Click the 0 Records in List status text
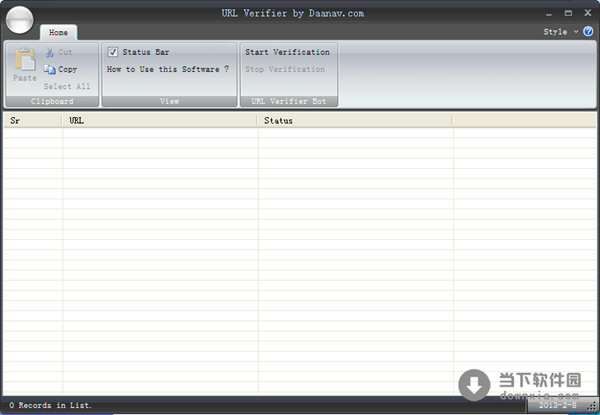The image size is (600, 415). pos(51,405)
